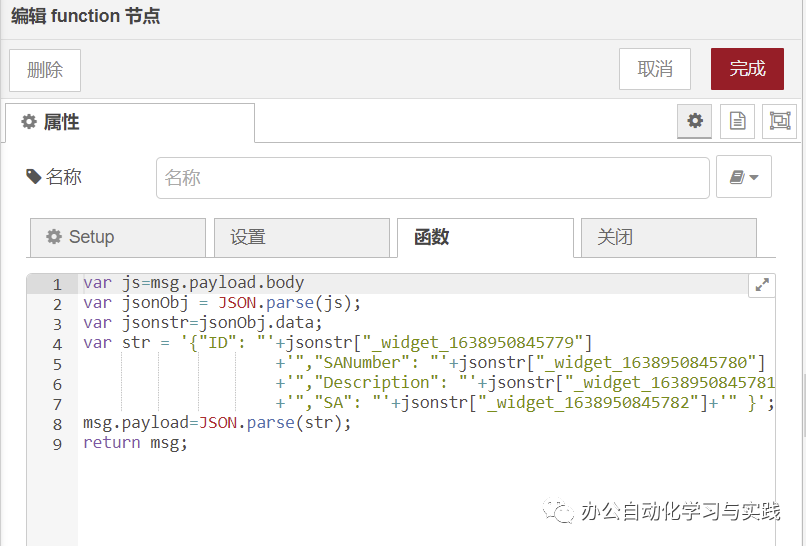Click line number 4 in the gutter
Screen dimensions: 806x546
tap(57, 344)
